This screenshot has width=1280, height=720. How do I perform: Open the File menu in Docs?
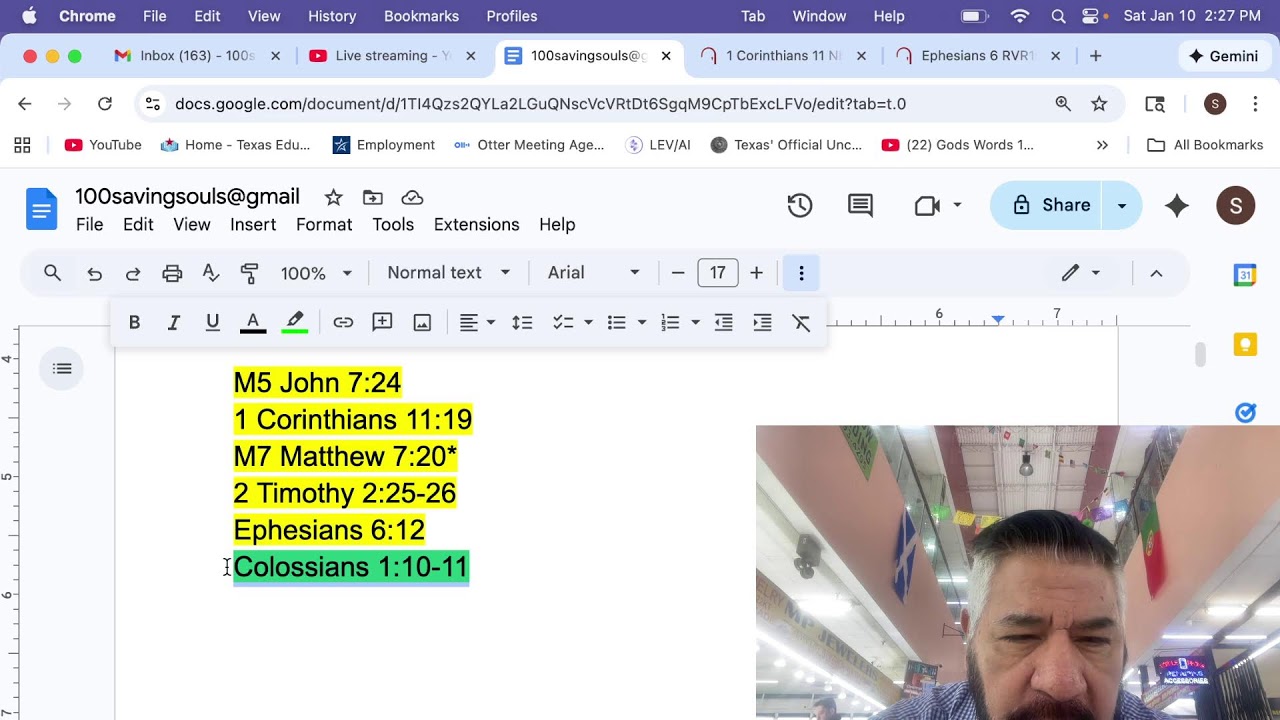coord(89,225)
